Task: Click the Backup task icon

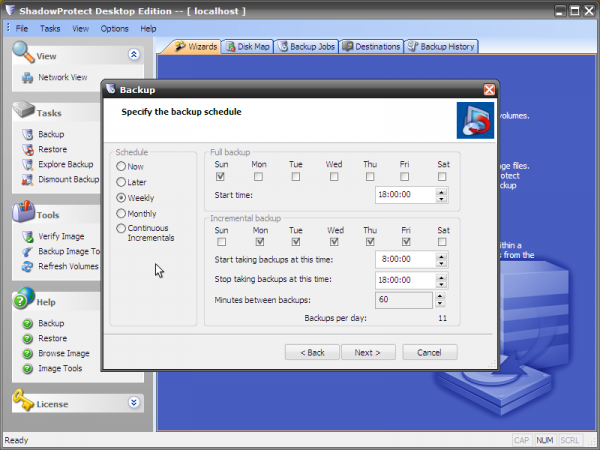Action: [28, 134]
